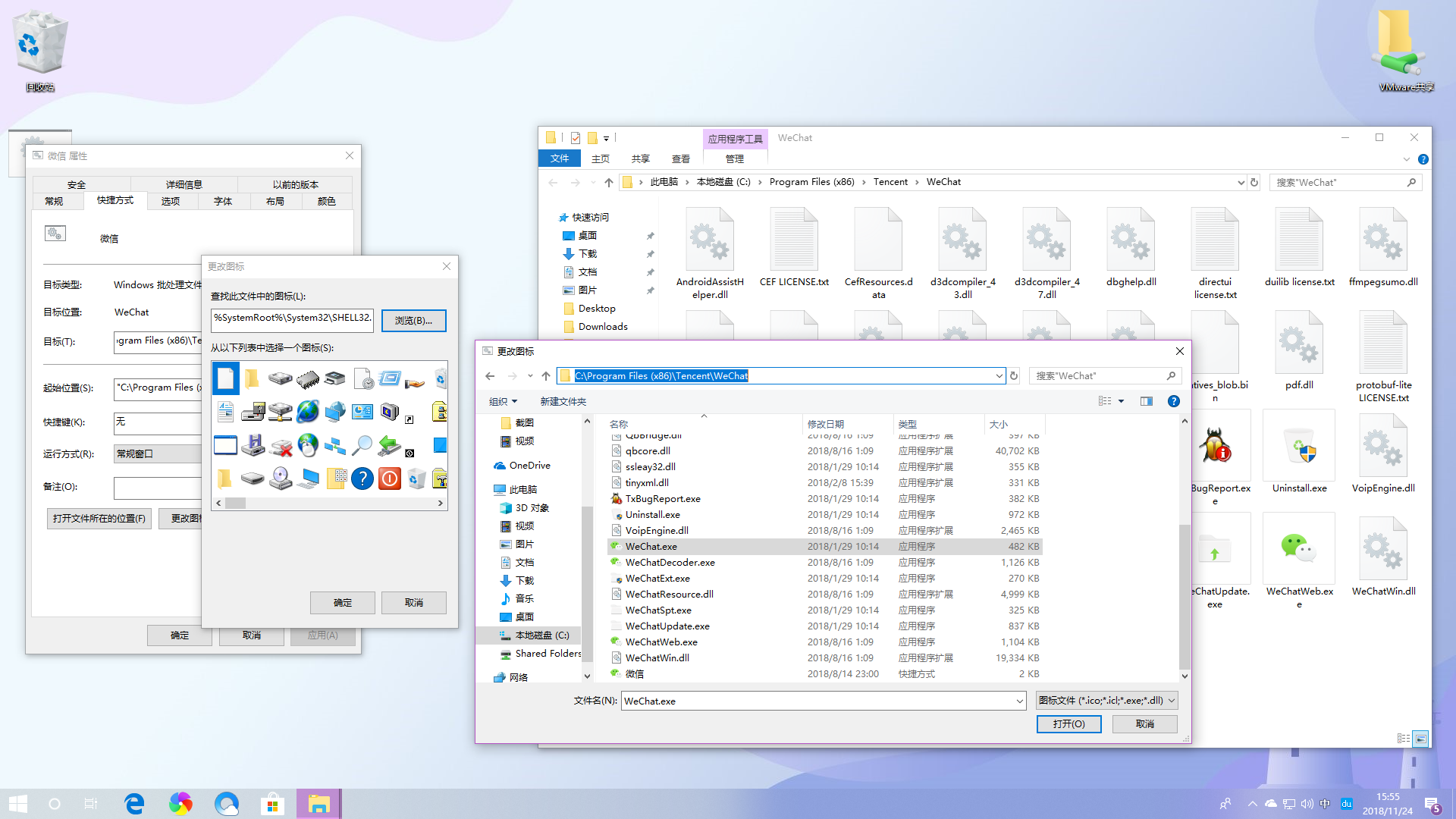Open the 组织 dropdown in the Open dialog
This screenshot has width=1456, height=819.
pos(503,401)
